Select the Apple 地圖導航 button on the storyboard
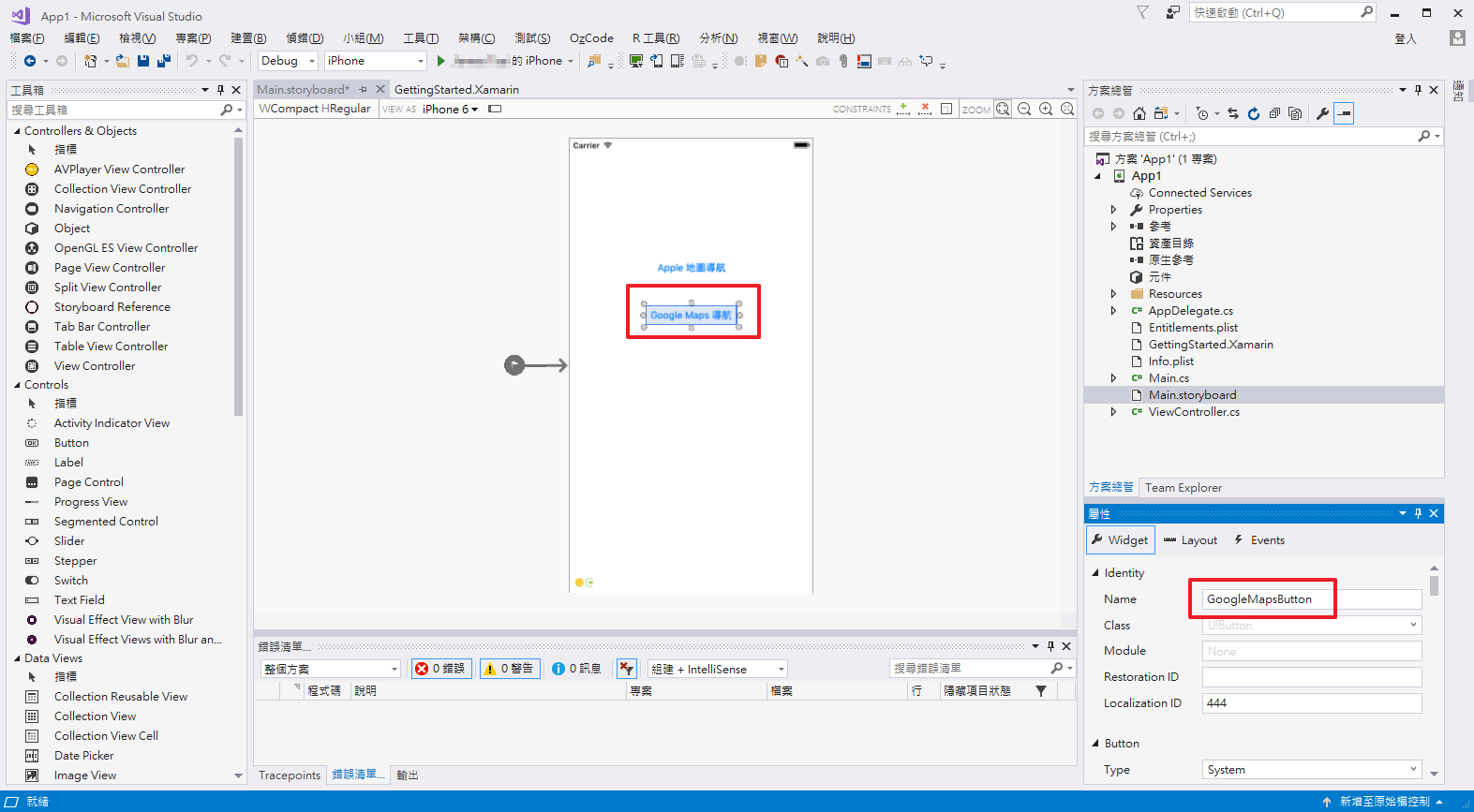The image size is (1474, 812). tap(692, 268)
